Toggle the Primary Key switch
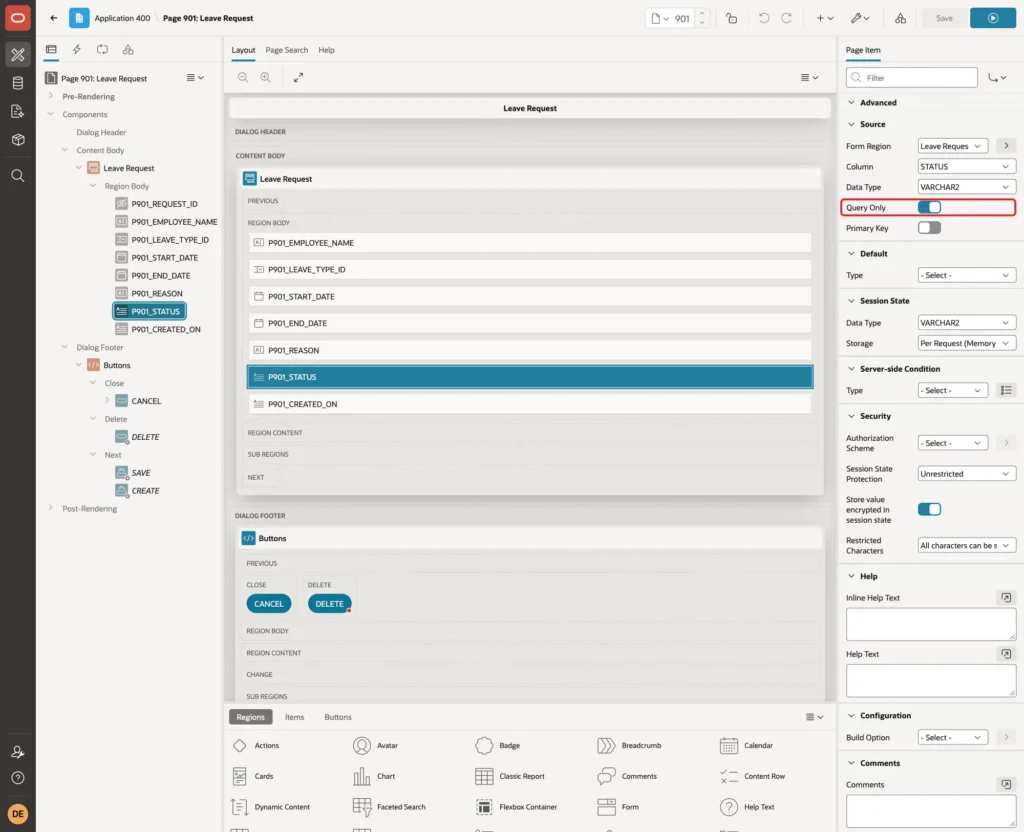Viewport: 1024px width, 832px height. pyautogui.click(x=929, y=228)
